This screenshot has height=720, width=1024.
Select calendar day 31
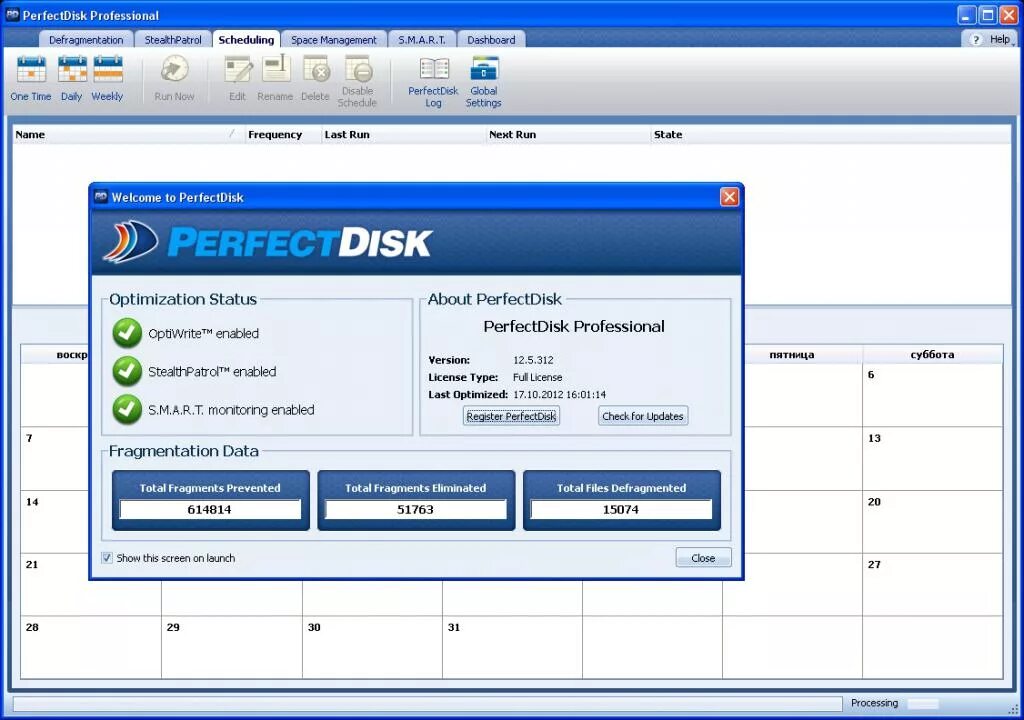tap(513, 647)
